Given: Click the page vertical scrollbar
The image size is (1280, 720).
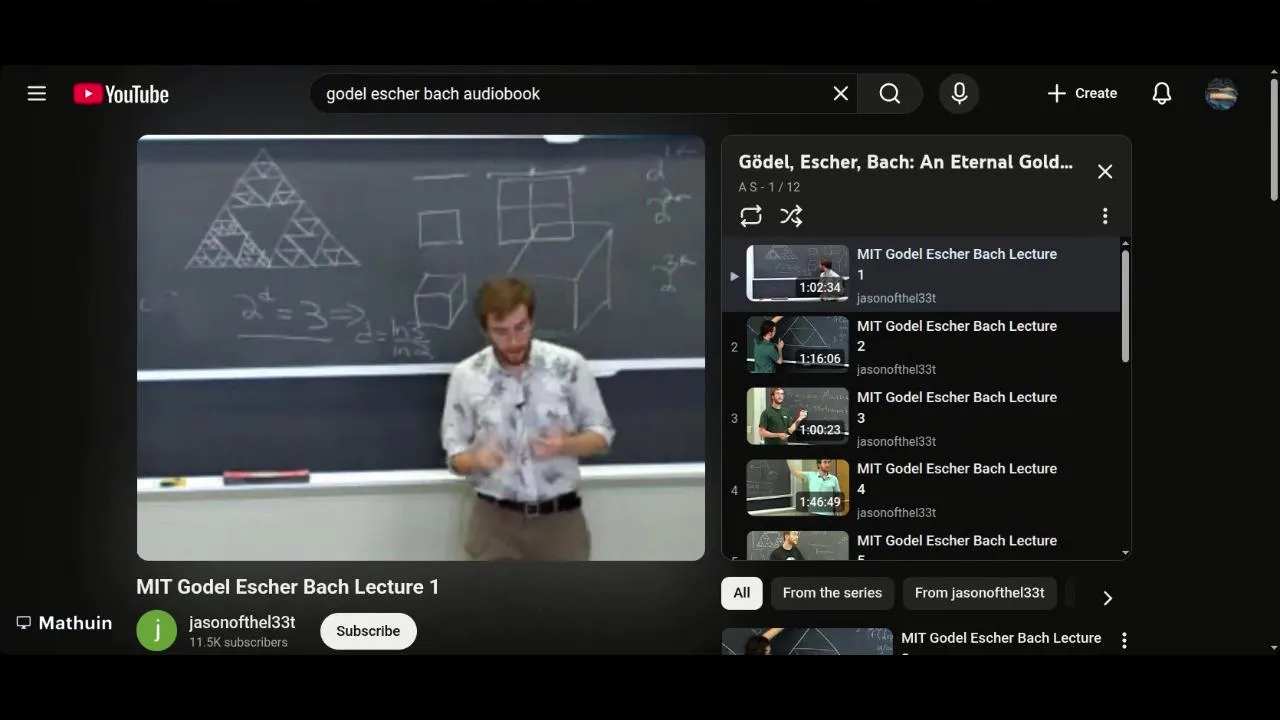Looking at the screenshot, I should tap(1274, 140).
